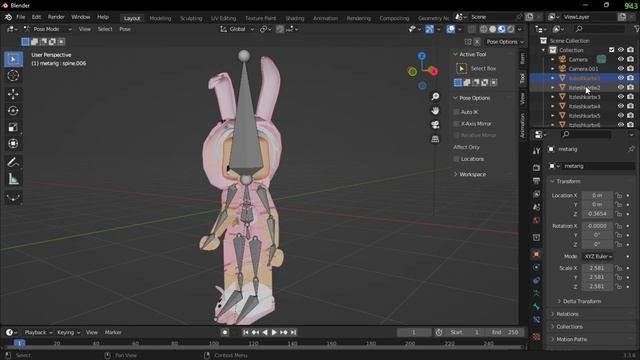This screenshot has height=360, width=640.
Task: Select the Breakdowner pose tool
Action: click(13, 198)
